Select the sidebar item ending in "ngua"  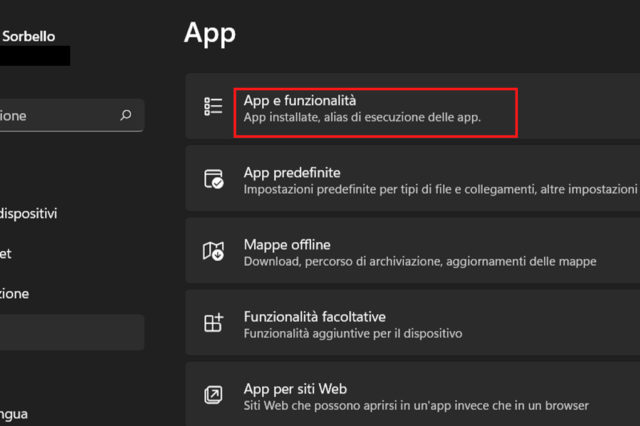coord(15,413)
